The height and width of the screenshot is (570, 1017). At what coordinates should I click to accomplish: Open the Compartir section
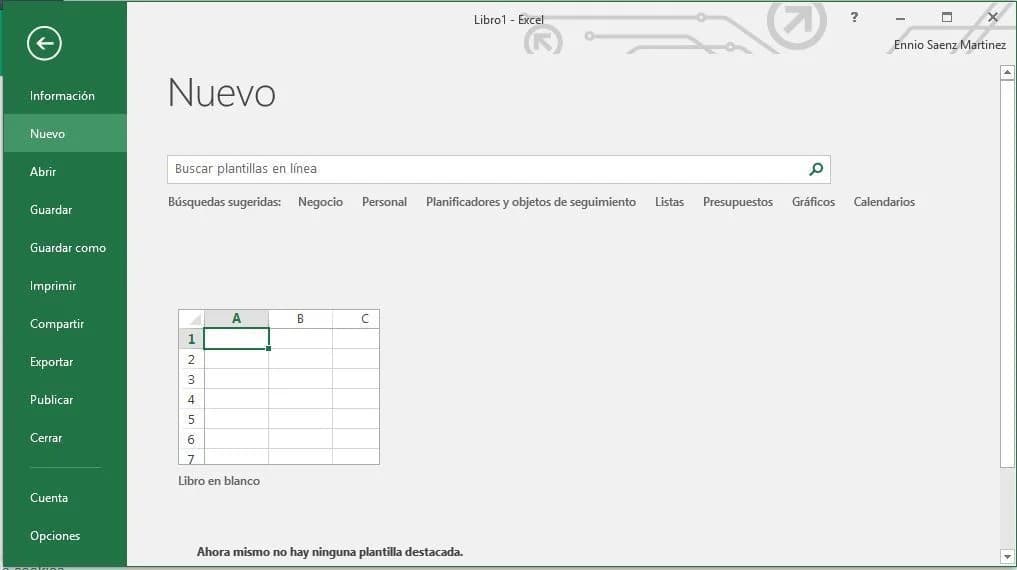[65, 324]
